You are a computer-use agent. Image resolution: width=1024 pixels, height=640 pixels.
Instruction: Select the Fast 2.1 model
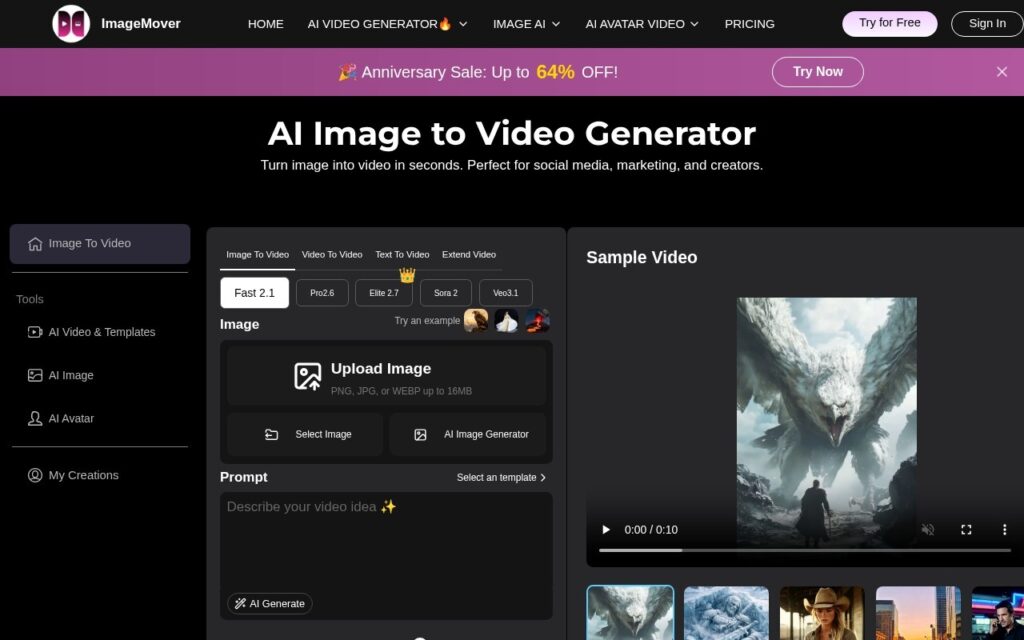(255, 293)
